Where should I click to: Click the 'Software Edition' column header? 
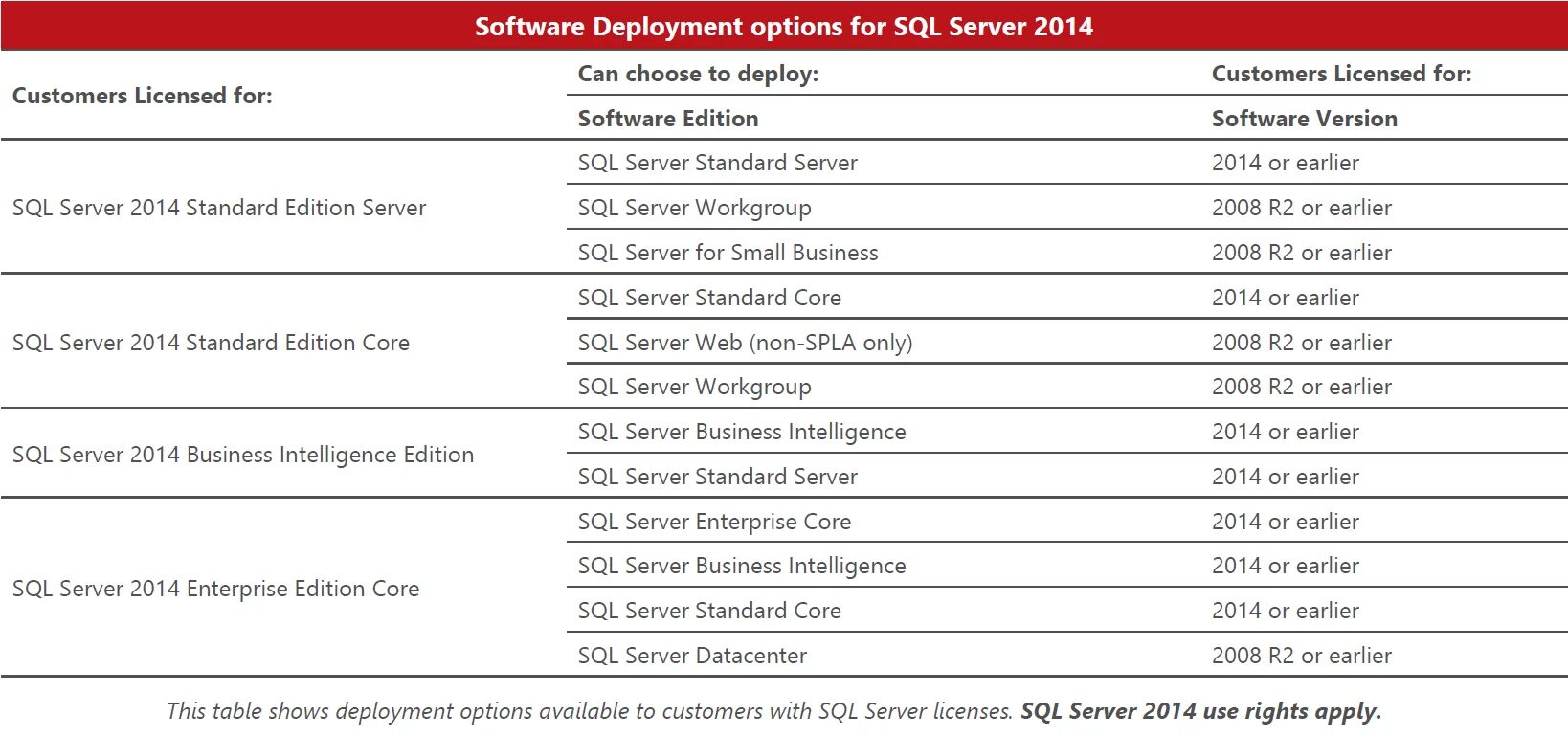tap(667, 119)
